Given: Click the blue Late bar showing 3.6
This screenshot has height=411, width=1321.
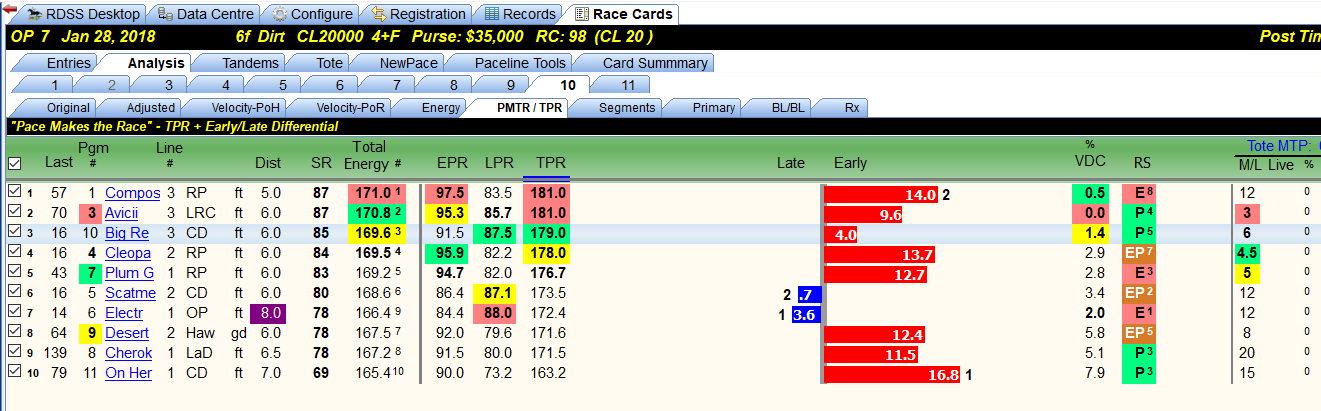Looking at the screenshot, I should point(805,314).
